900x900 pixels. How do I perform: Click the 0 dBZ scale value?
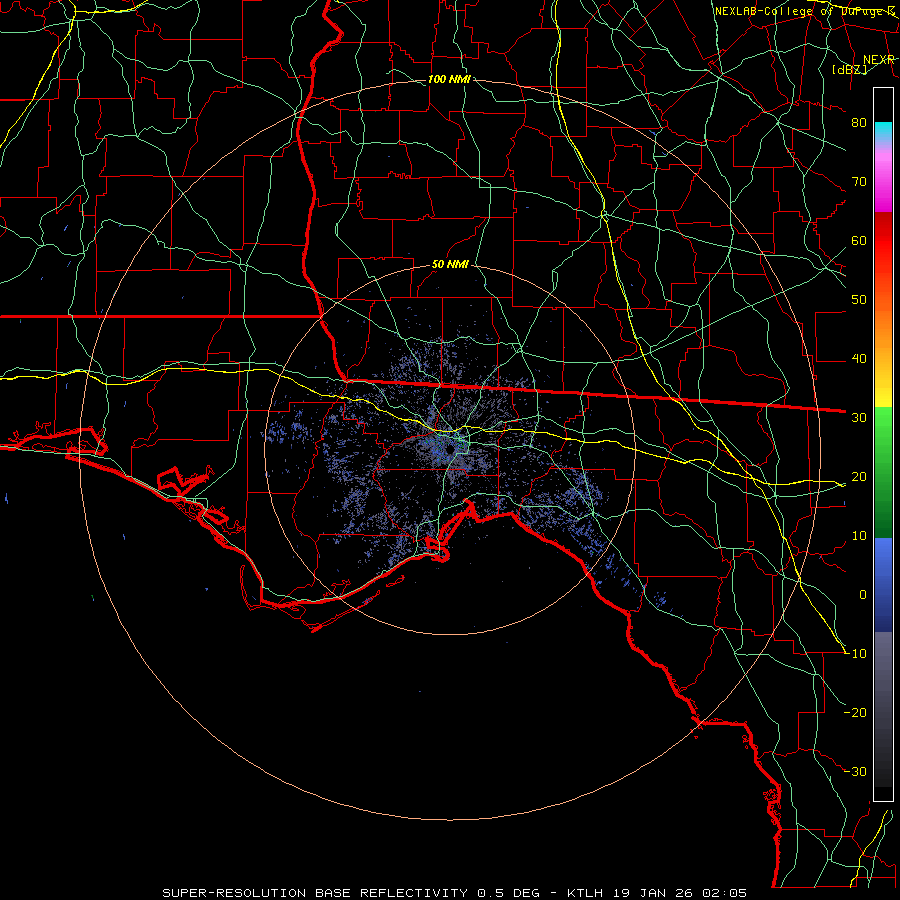click(x=863, y=595)
